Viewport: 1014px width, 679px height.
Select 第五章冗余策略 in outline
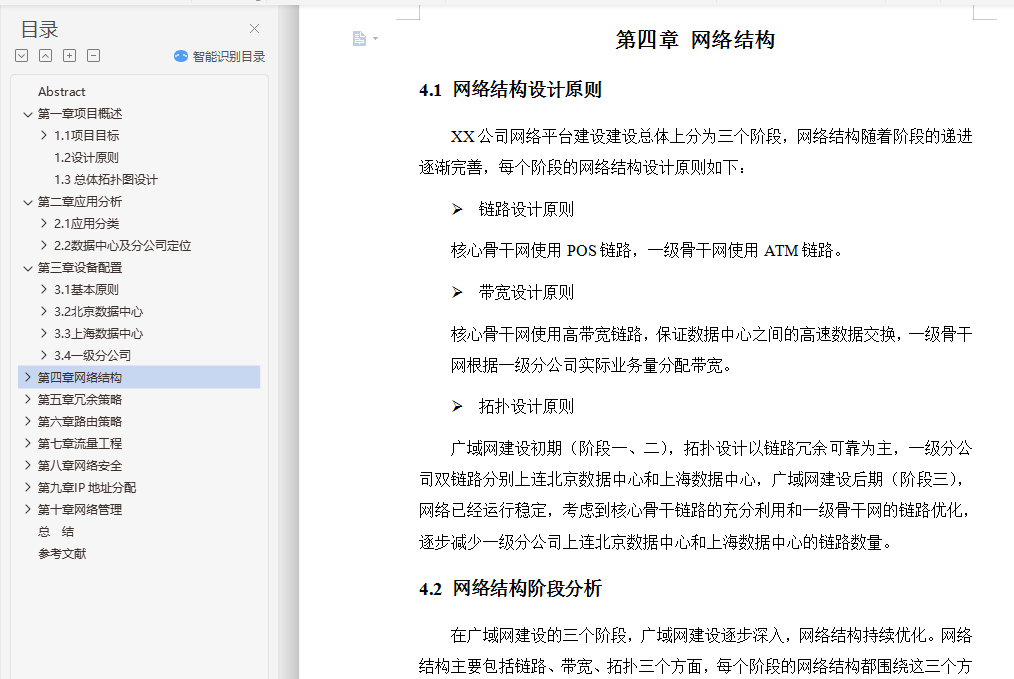point(80,400)
